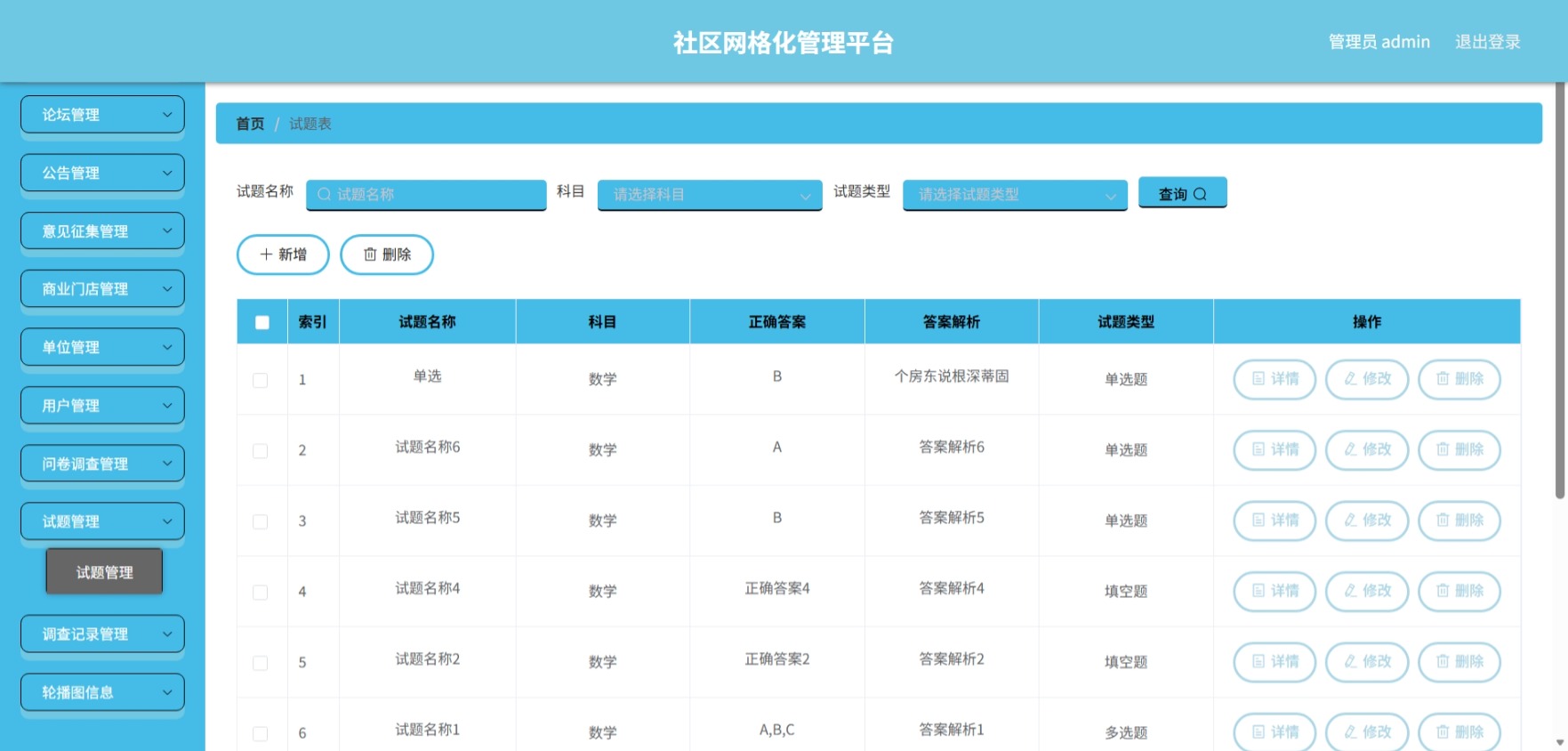Click the page vertical scrollbar thumb
The width and height of the screenshot is (1568, 751).
pyautogui.click(x=1561, y=289)
